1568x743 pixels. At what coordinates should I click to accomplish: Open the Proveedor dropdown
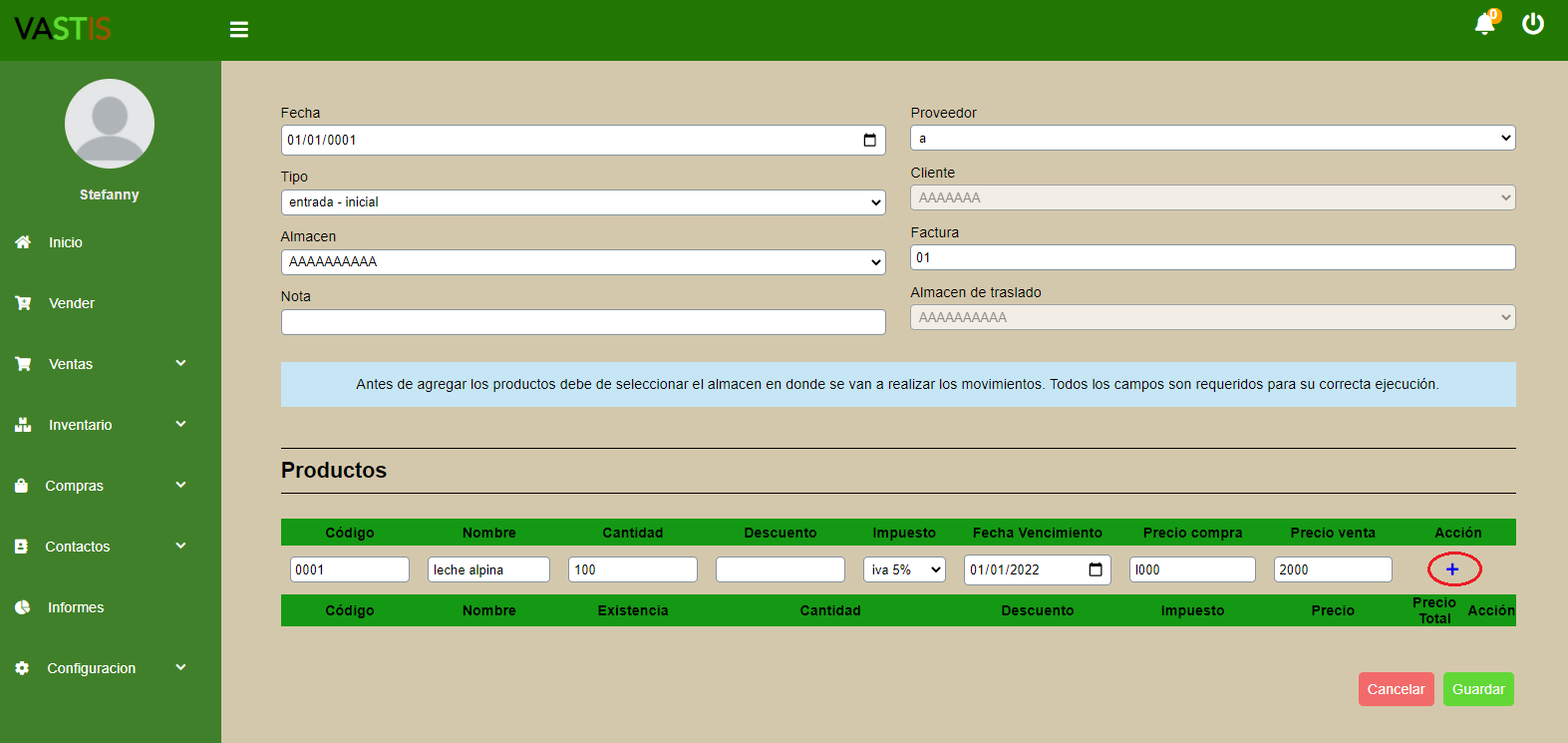[x=1213, y=138]
